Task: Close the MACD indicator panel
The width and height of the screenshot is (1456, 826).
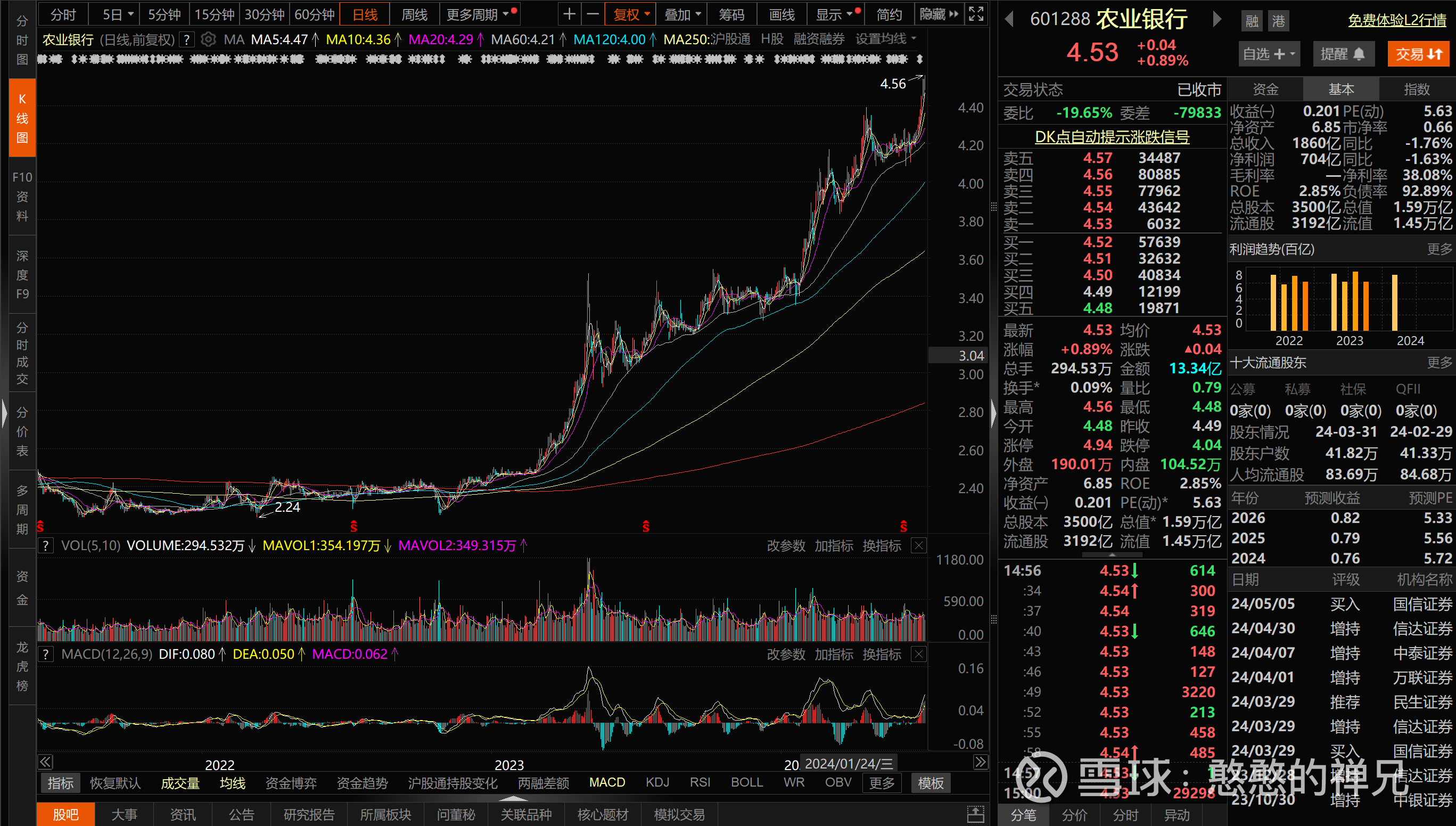Action: (918, 654)
